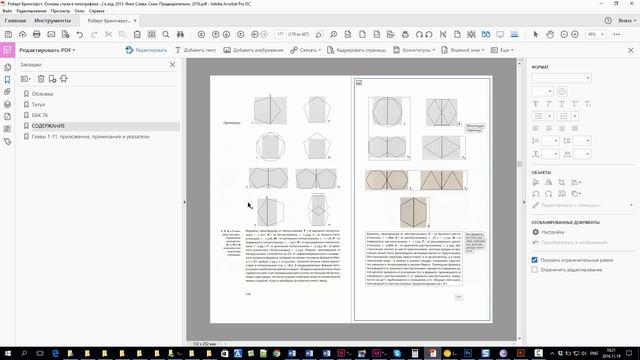This screenshot has width=640, height=360.
Task: Click the page number input field
Action: [x=280, y=35]
